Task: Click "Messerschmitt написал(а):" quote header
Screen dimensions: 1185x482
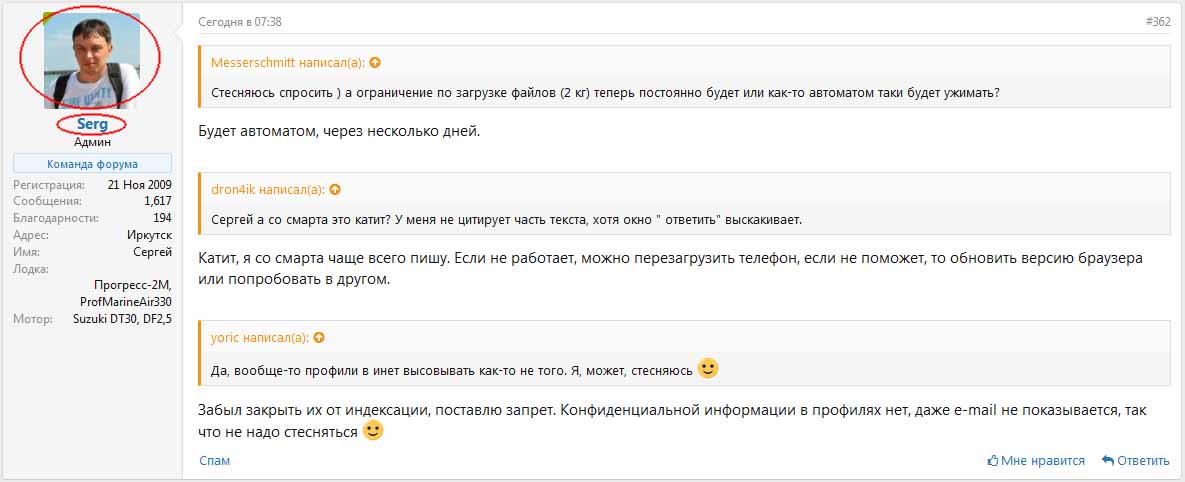Action: click(x=288, y=62)
